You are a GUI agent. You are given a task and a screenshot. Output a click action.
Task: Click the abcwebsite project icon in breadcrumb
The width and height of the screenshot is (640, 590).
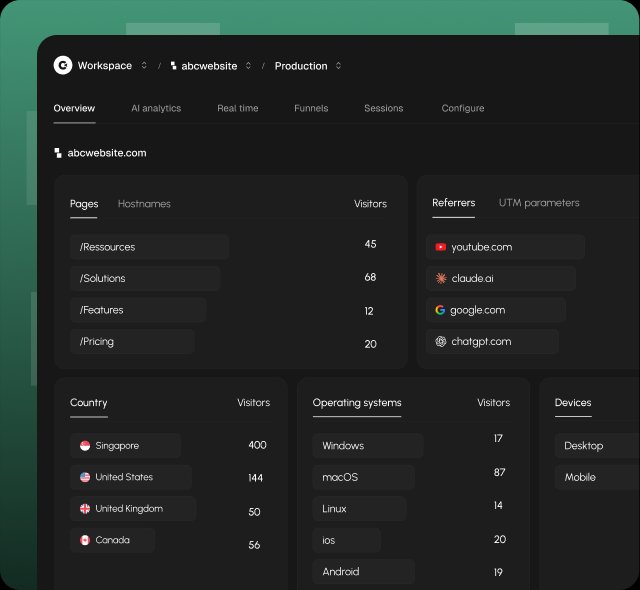[x=173, y=66]
